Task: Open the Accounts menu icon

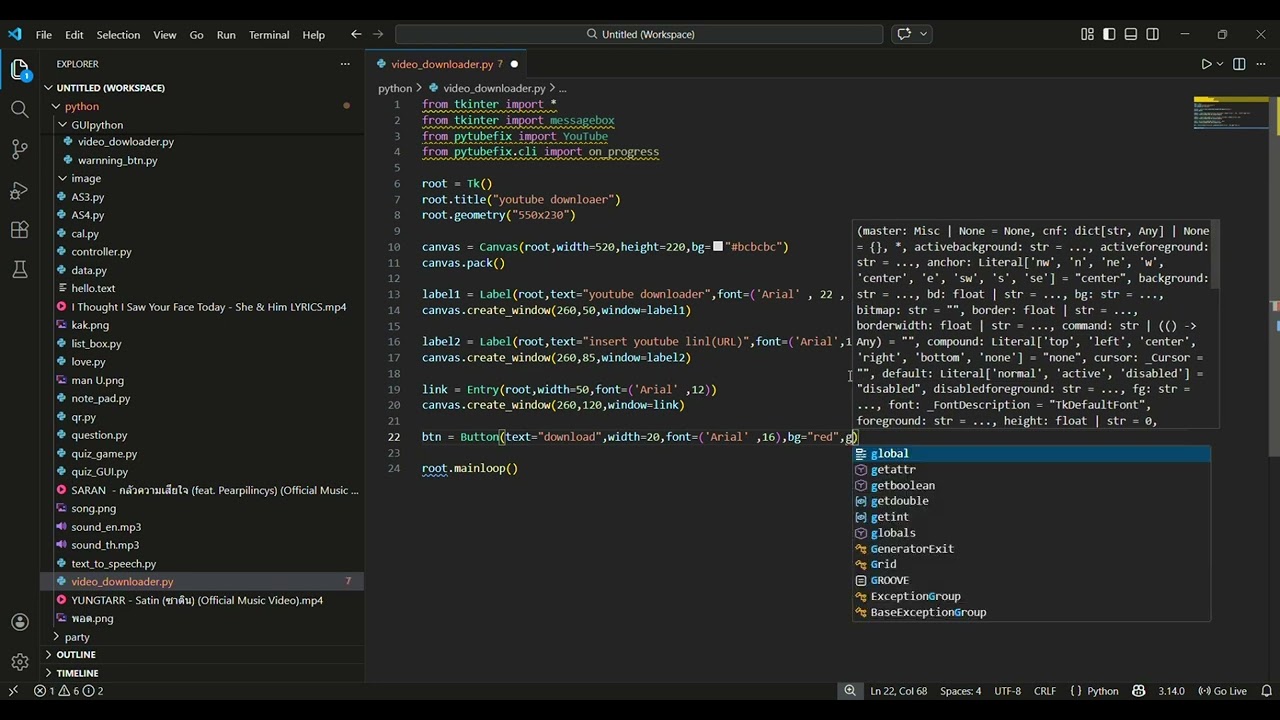Action: [20, 622]
